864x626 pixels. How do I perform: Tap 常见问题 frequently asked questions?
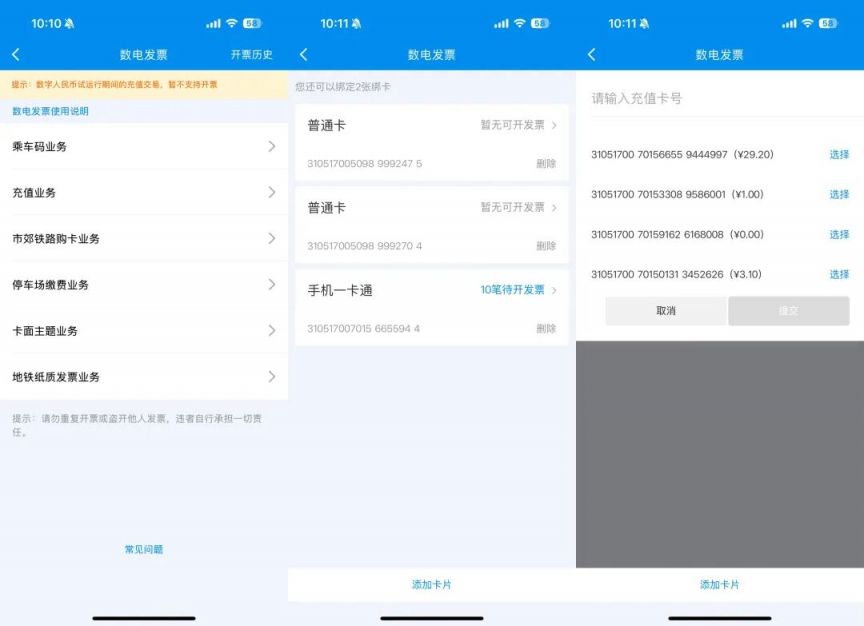coord(143,548)
